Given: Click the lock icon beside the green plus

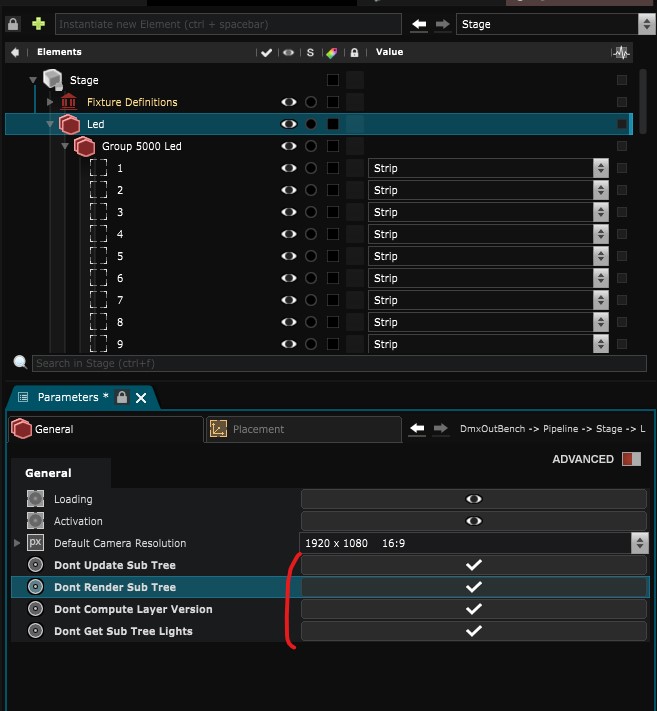Looking at the screenshot, I should click(12, 23).
